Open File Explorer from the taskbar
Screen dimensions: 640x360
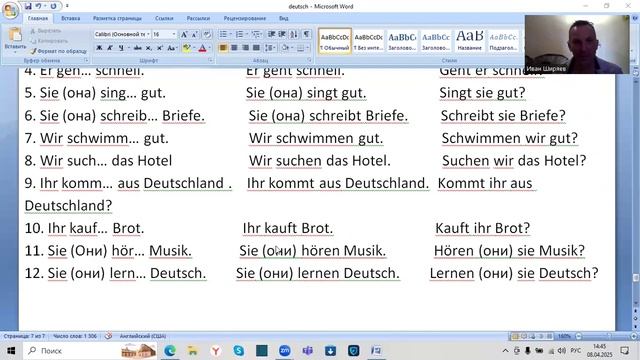[193, 351]
